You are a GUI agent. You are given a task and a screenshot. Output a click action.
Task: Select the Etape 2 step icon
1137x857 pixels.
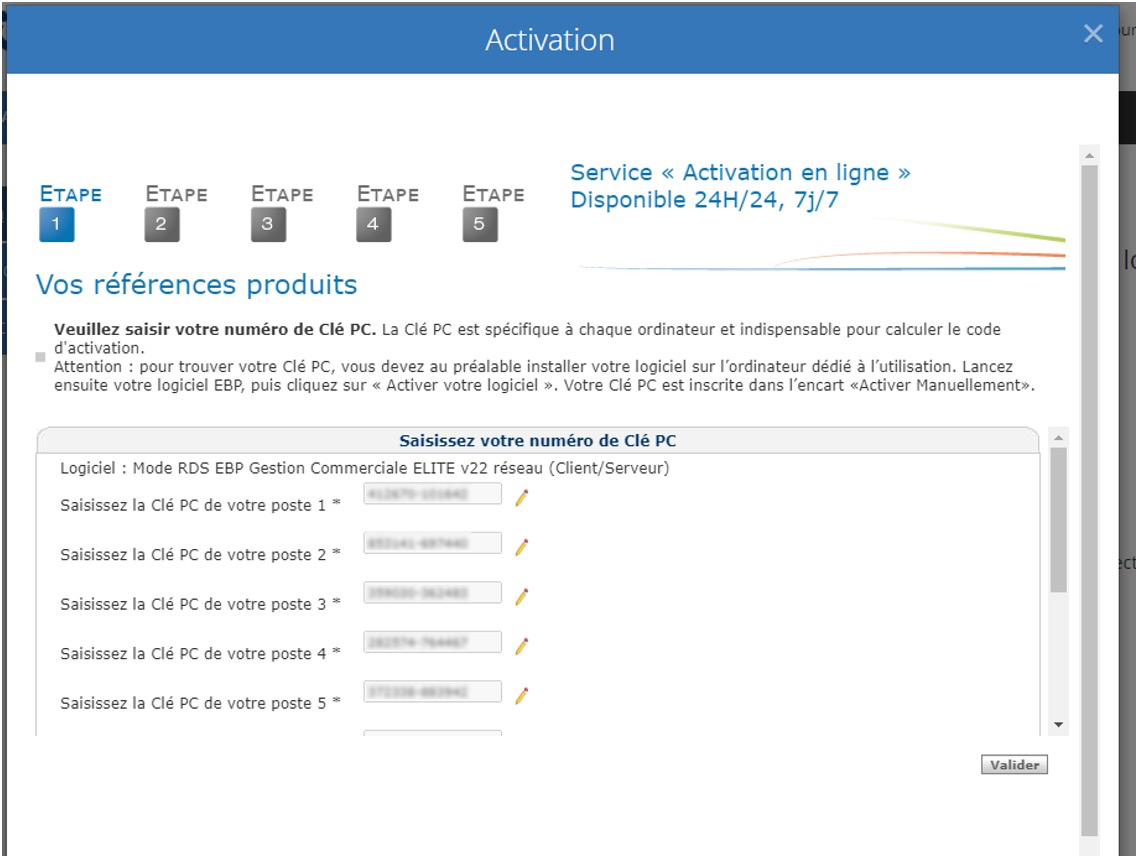point(162,224)
